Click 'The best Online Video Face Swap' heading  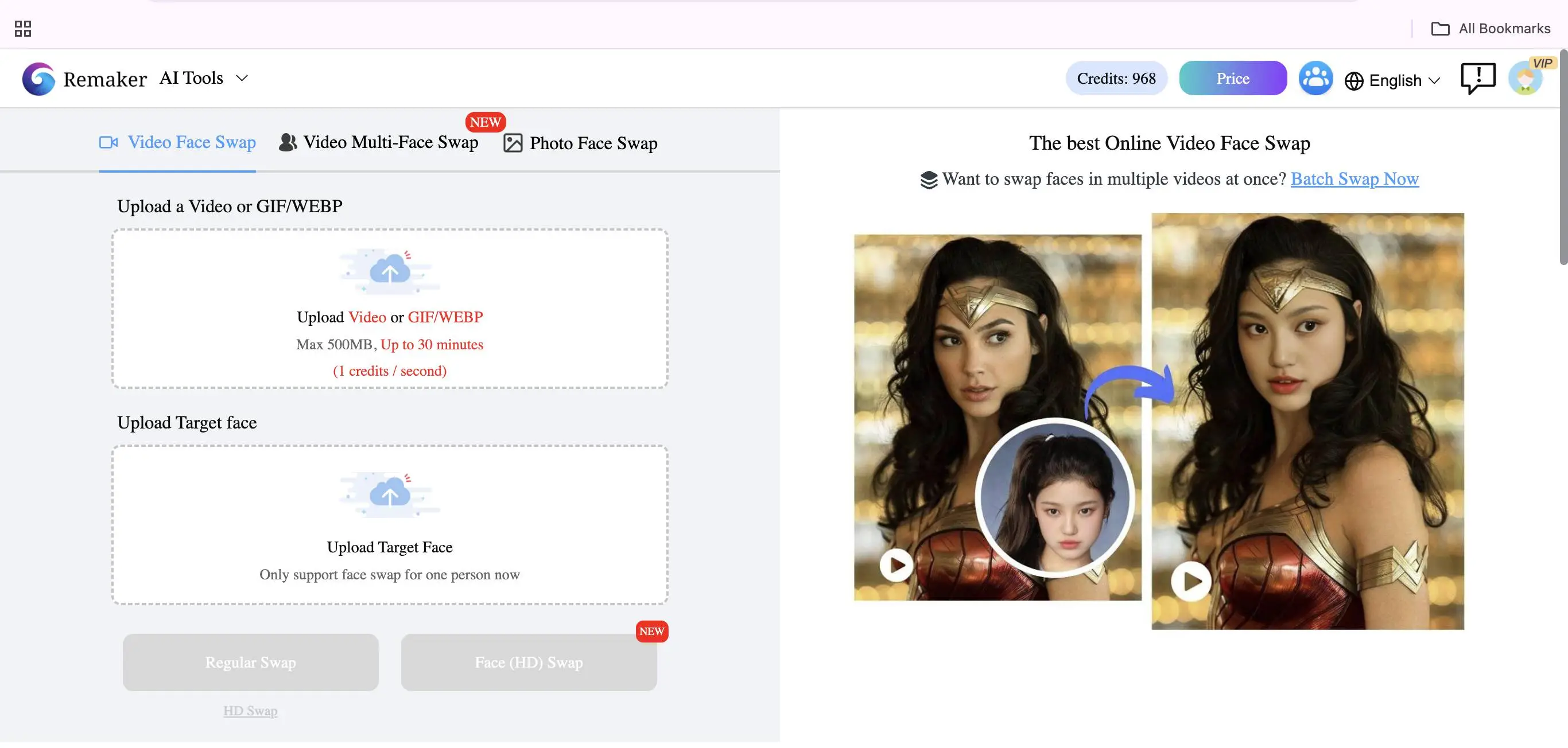click(x=1169, y=143)
